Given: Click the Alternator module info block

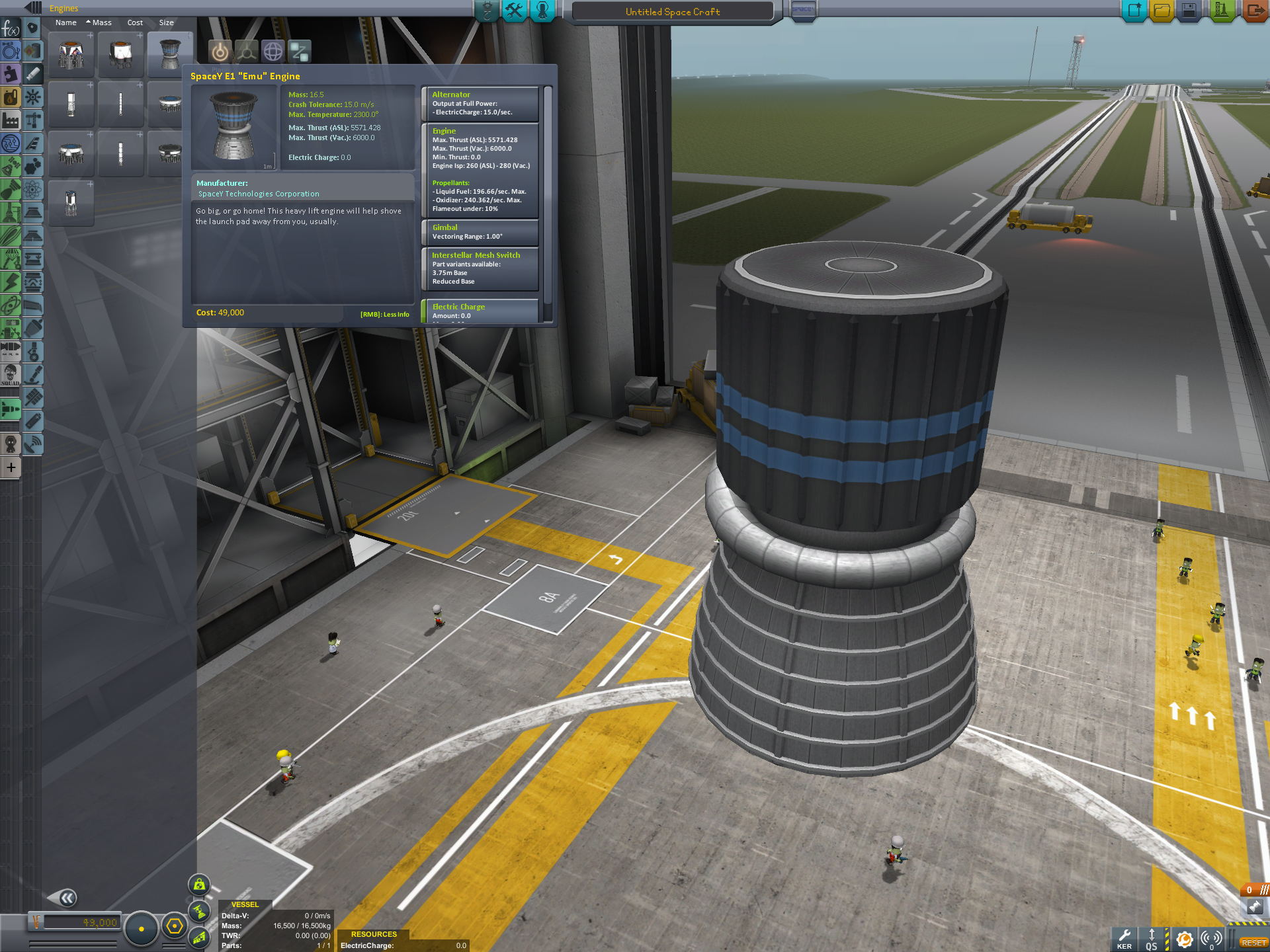Looking at the screenshot, I should tap(480, 103).
